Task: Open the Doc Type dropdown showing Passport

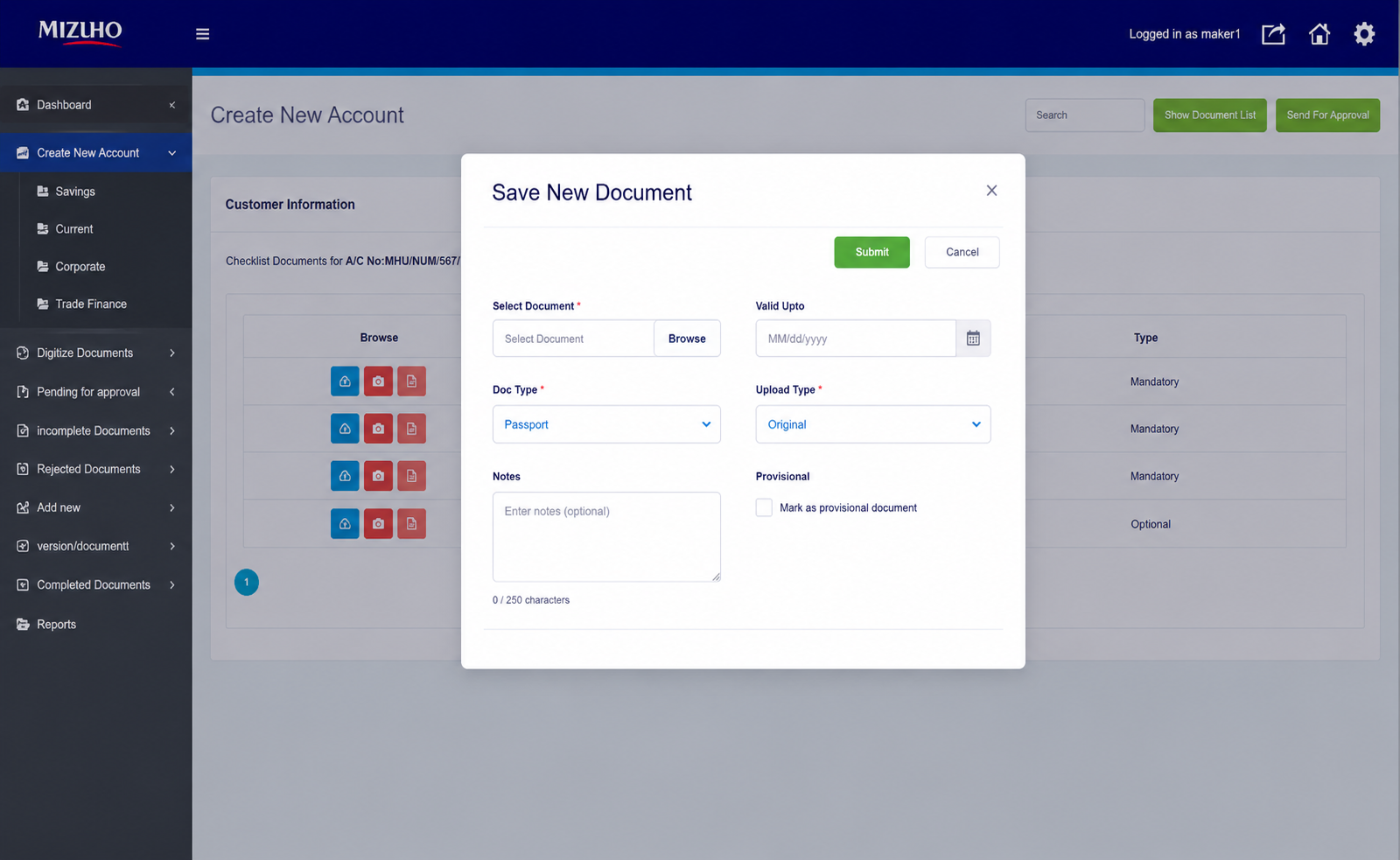Action: (x=606, y=424)
